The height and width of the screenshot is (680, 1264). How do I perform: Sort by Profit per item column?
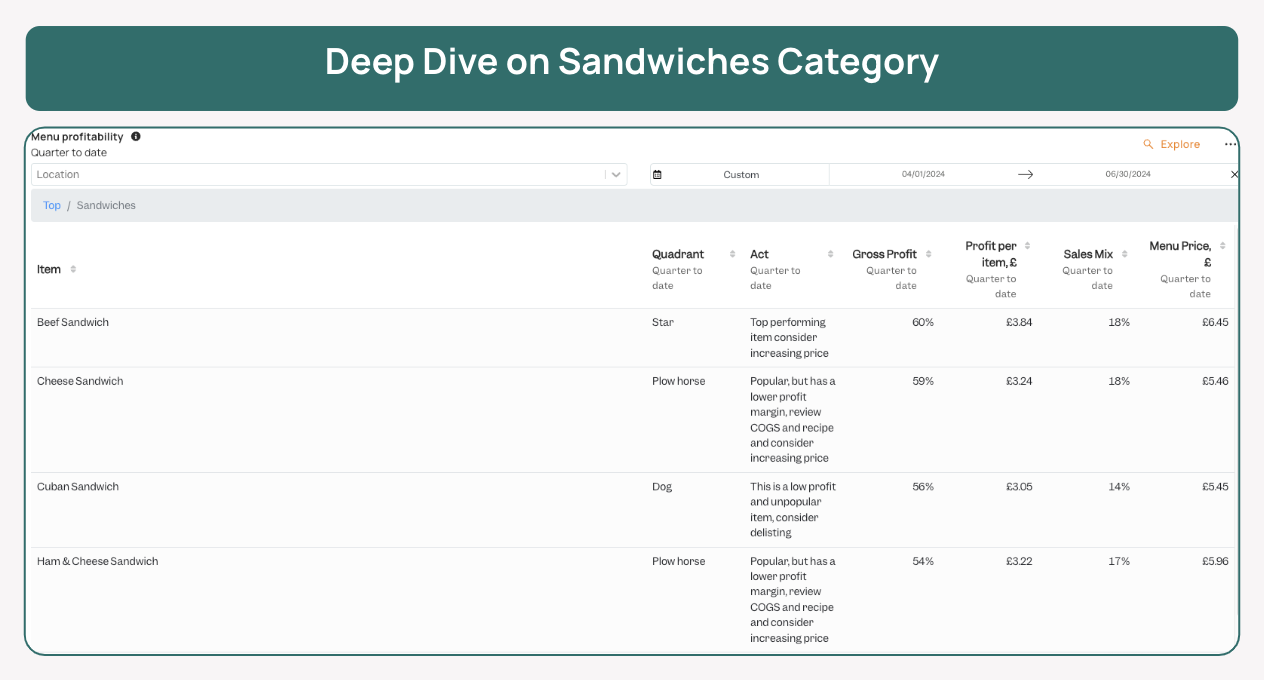[x=1027, y=246]
